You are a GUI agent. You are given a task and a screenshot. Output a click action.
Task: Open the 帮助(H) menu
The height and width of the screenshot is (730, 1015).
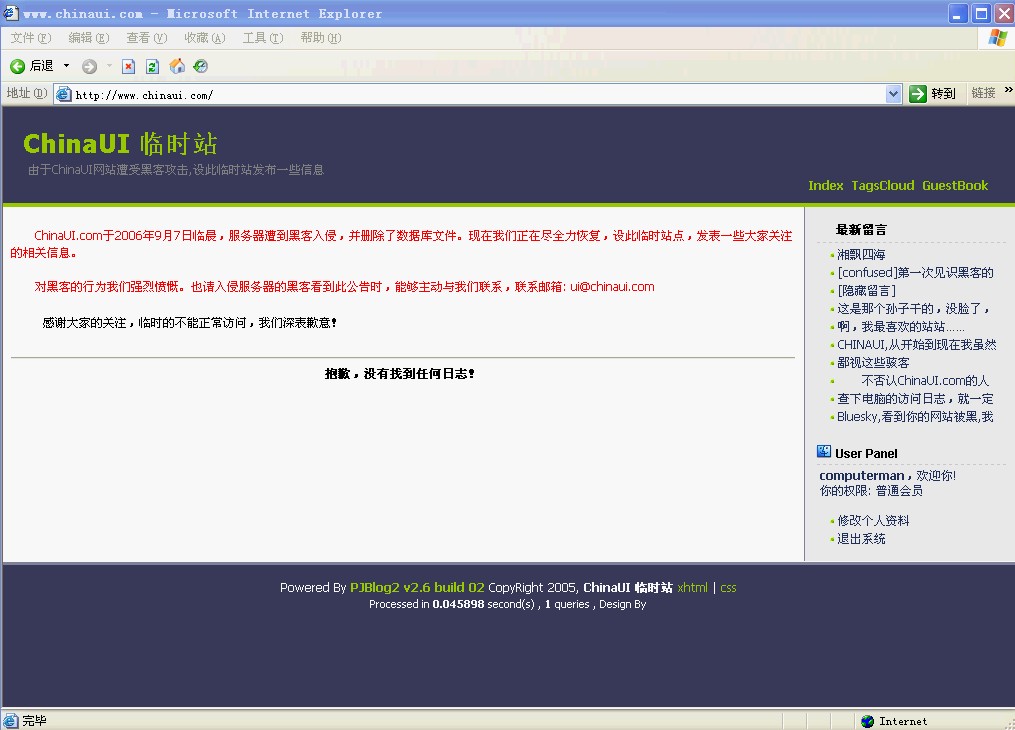(x=320, y=38)
